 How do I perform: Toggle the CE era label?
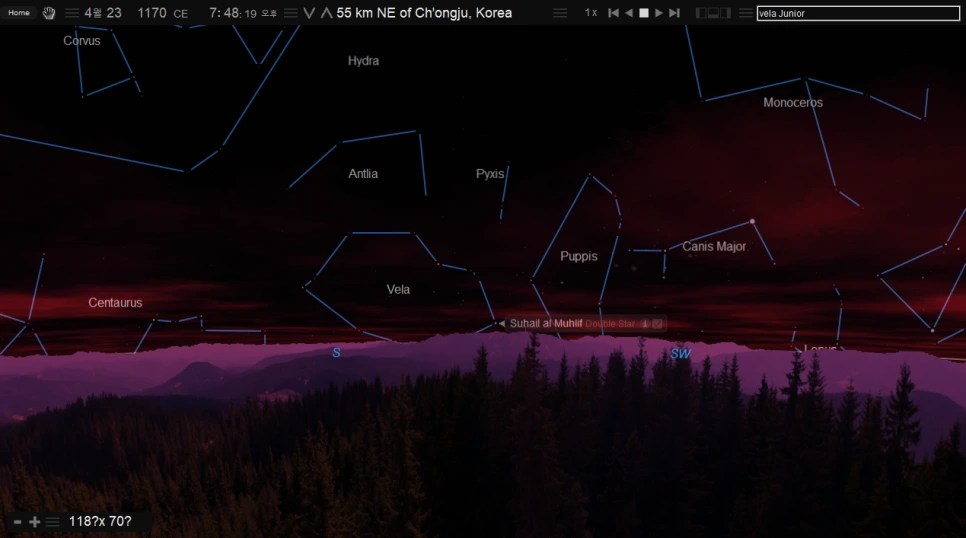[x=181, y=14]
